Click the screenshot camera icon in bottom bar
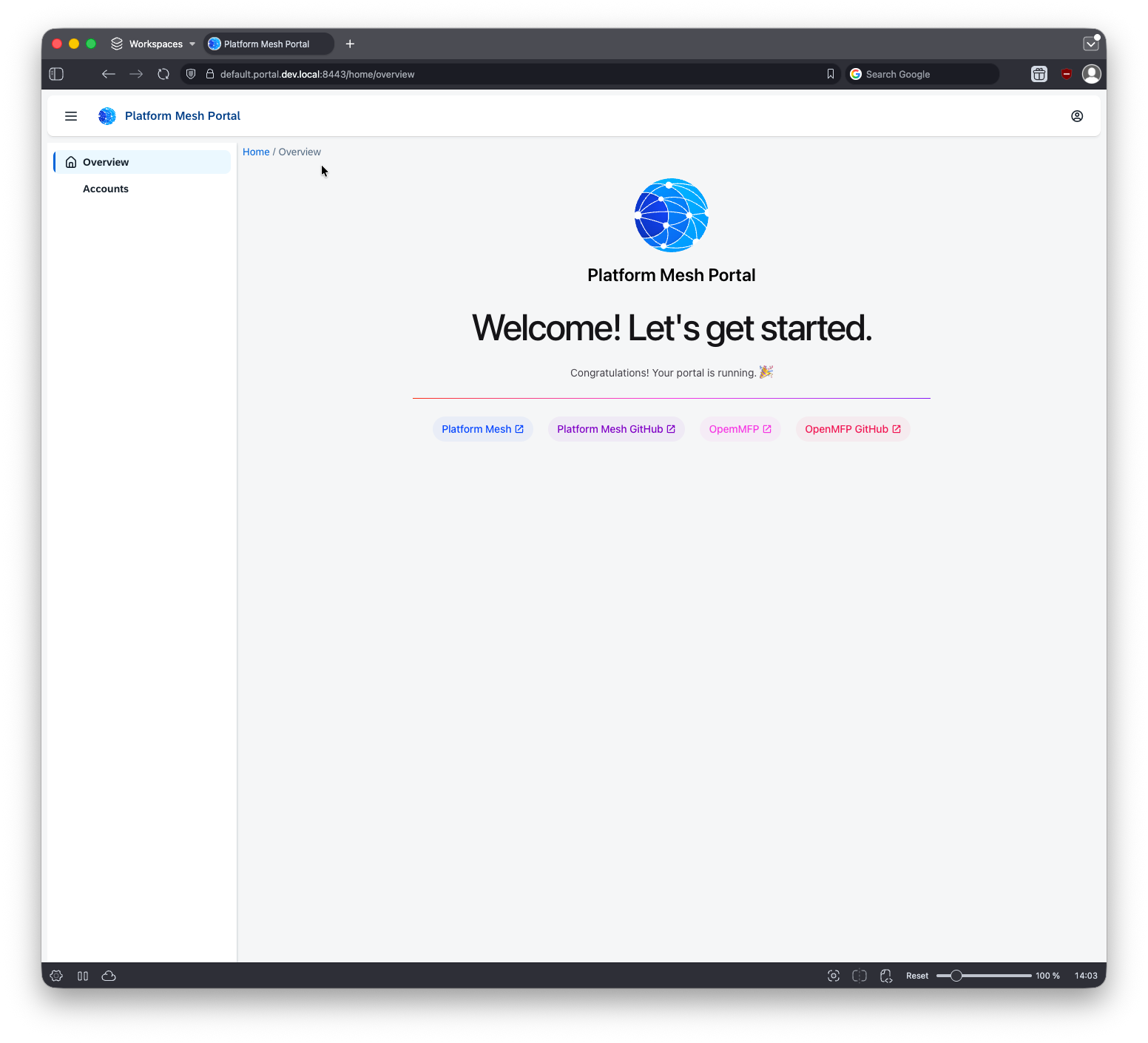This screenshot has height=1043, width=1148. (x=833, y=976)
